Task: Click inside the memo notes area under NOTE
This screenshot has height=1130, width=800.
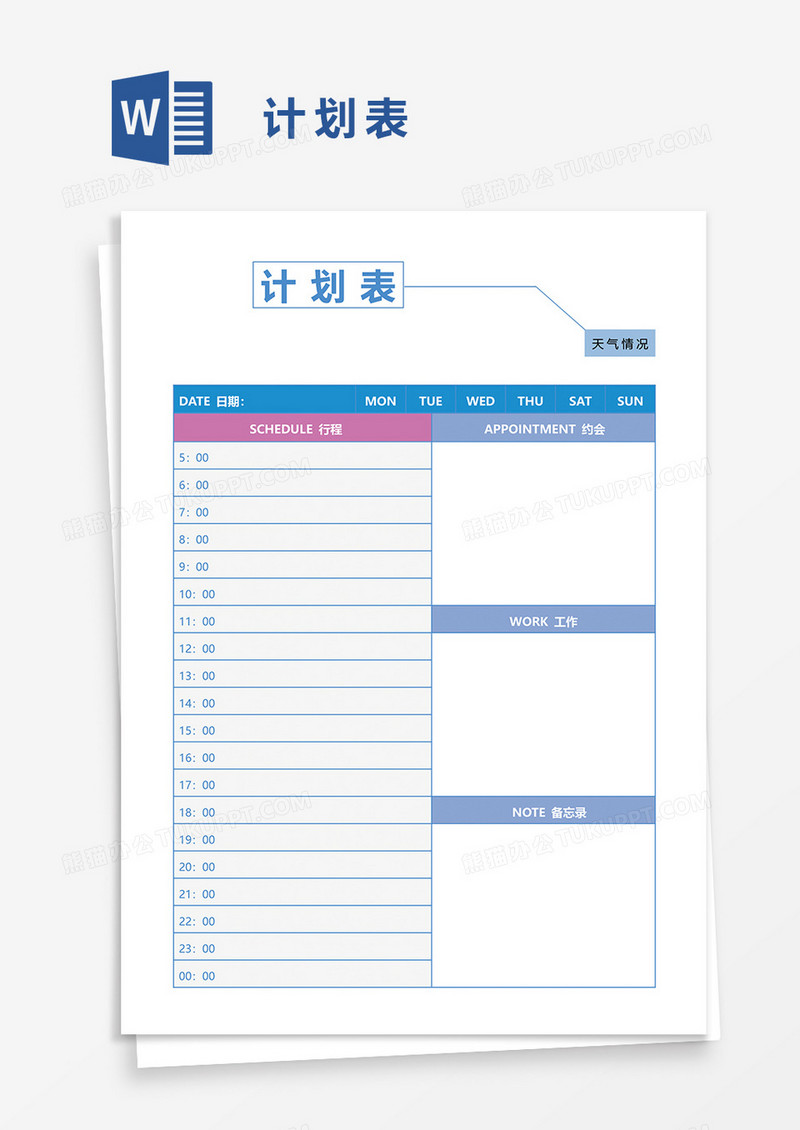Action: point(543,906)
